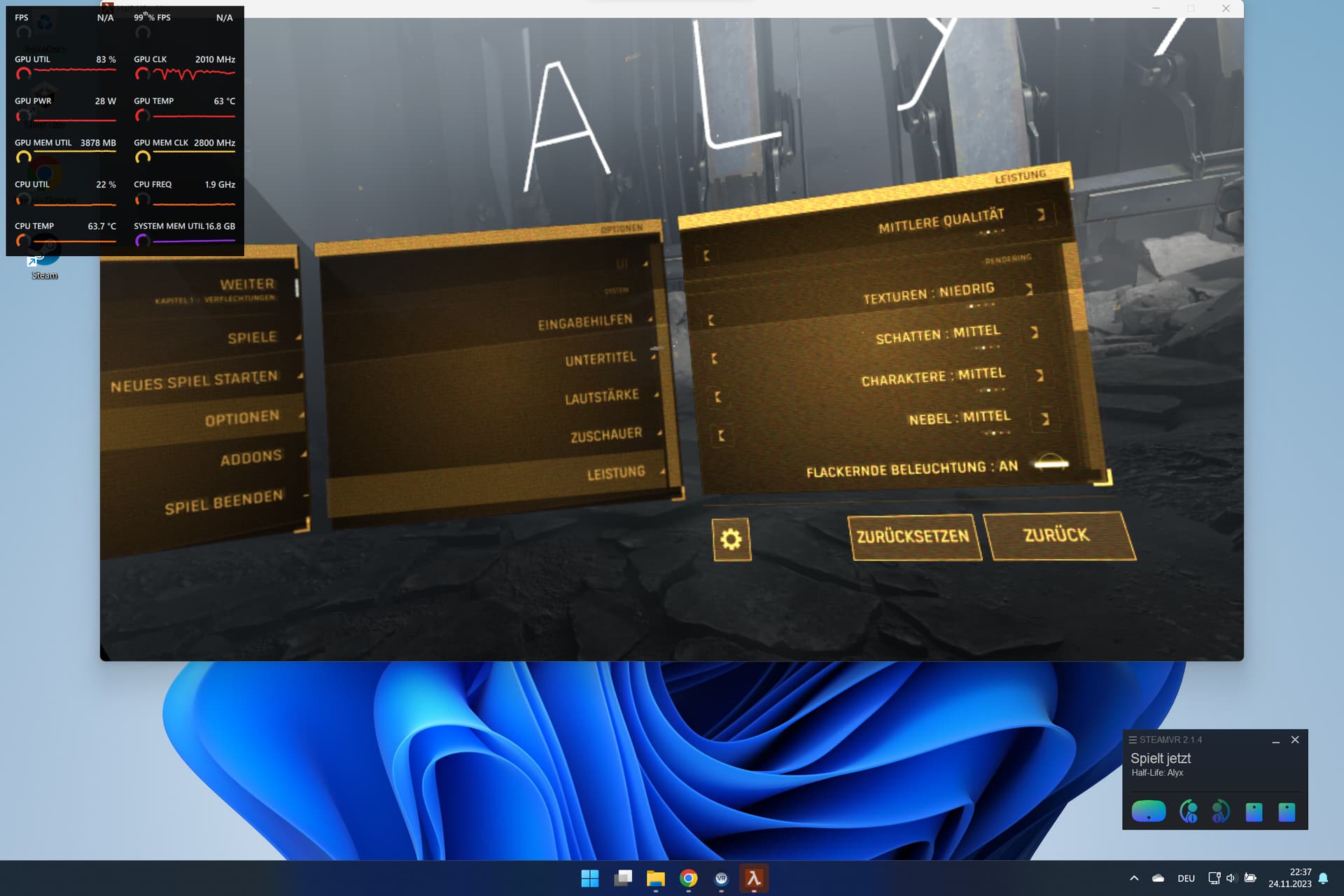Click the headset status icon in SteamVR
The height and width of the screenshot is (896, 1344).
coord(1149,811)
